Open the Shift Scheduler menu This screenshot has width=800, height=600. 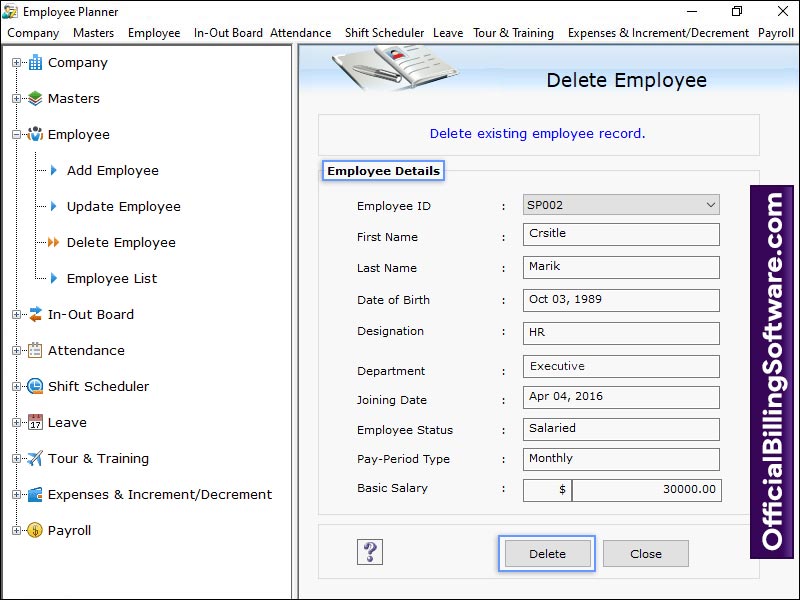coord(384,33)
